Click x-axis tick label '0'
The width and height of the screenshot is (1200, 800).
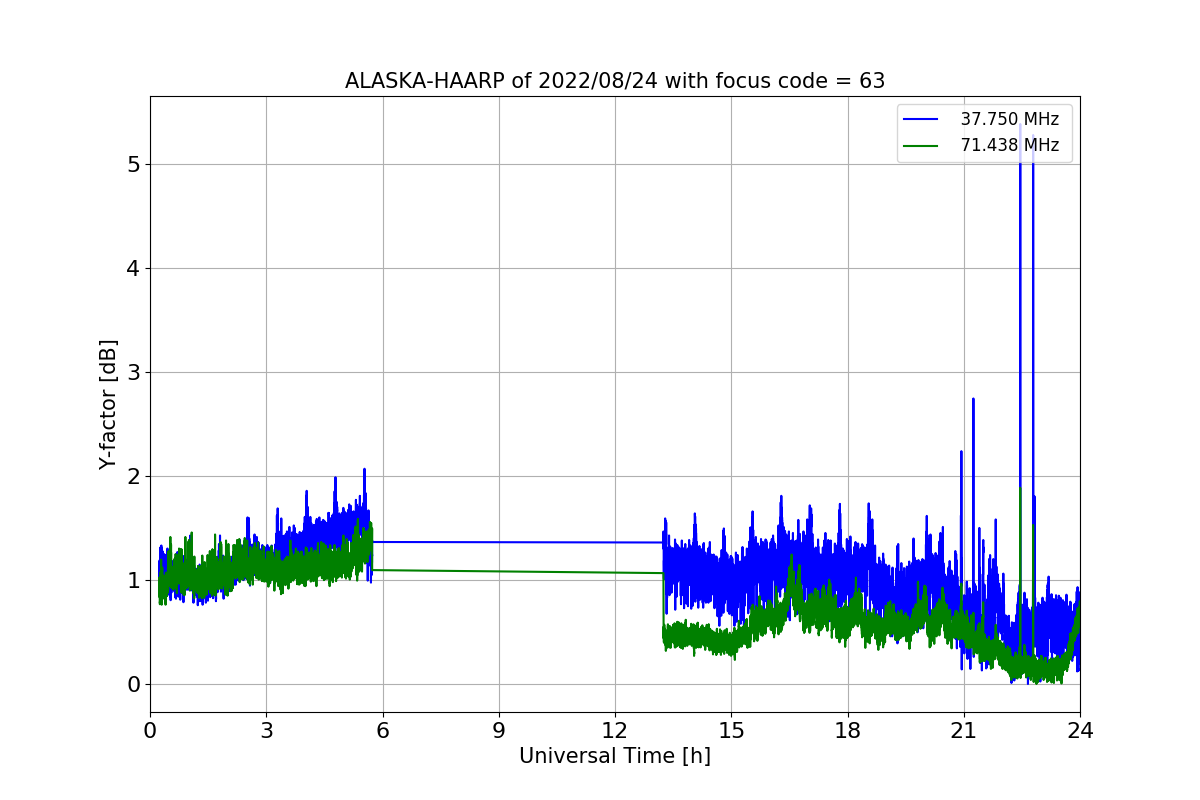[x=150, y=731]
